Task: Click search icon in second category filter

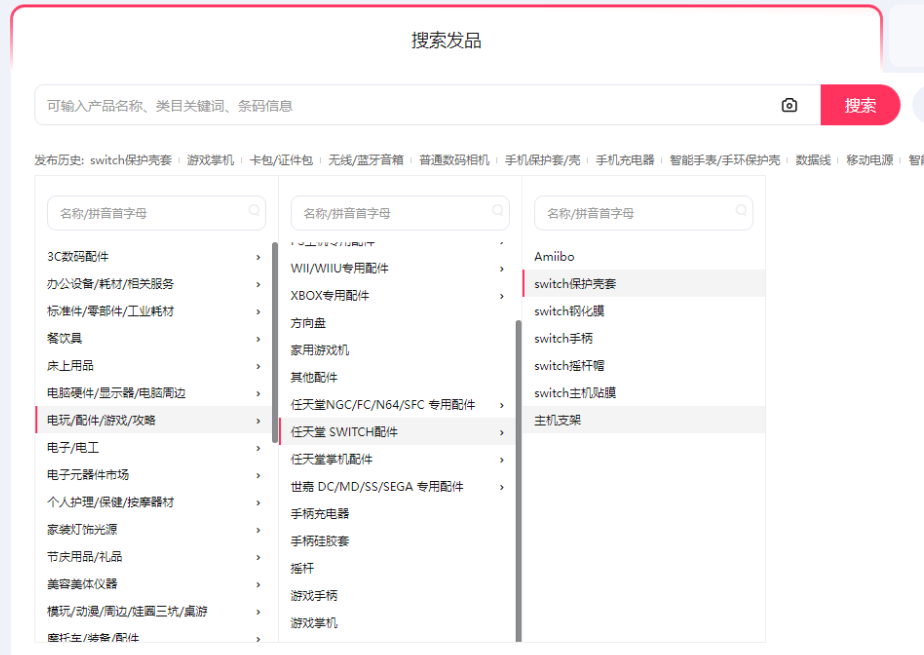Action: click(x=497, y=210)
